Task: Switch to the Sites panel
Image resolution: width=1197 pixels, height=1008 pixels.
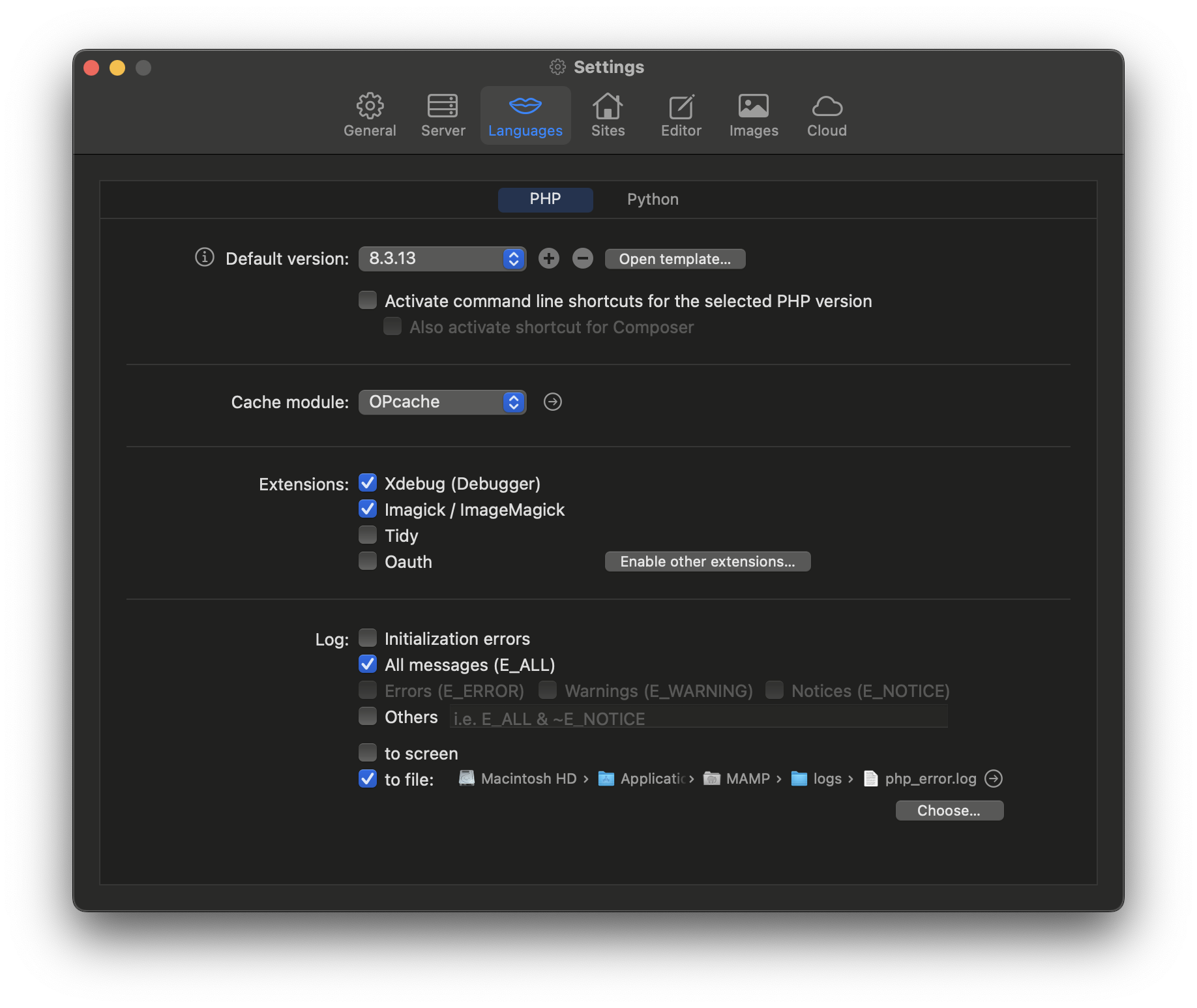Action: pyautogui.click(x=608, y=115)
